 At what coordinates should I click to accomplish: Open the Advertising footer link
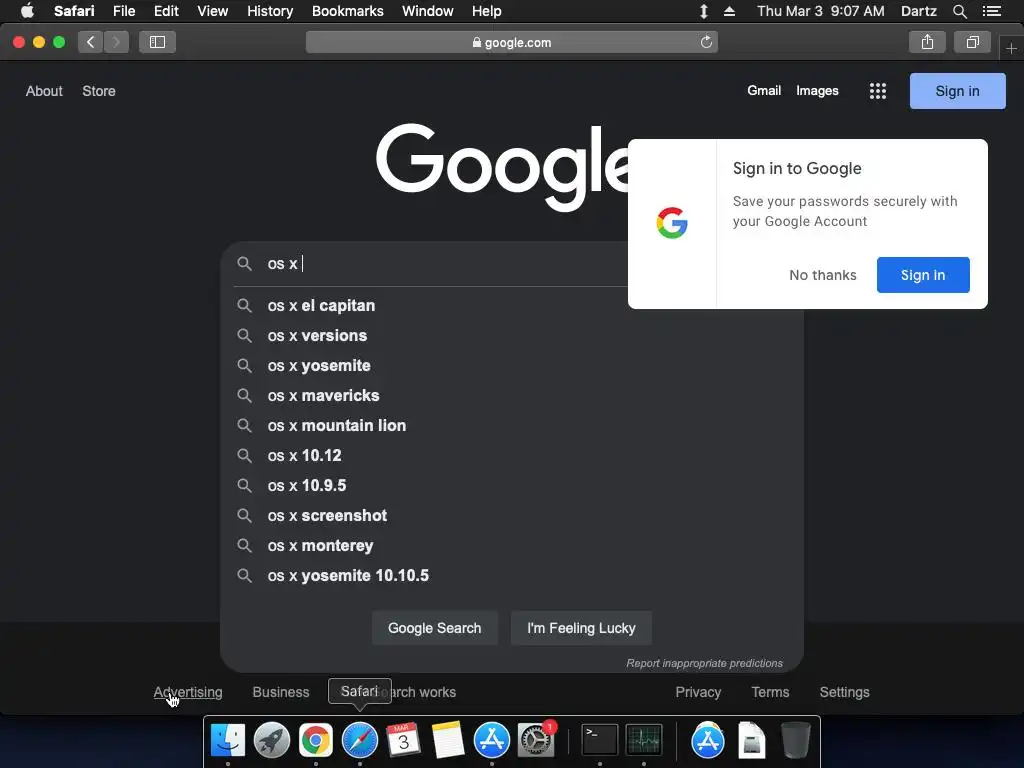pyautogui.click(x=188, y=692)
